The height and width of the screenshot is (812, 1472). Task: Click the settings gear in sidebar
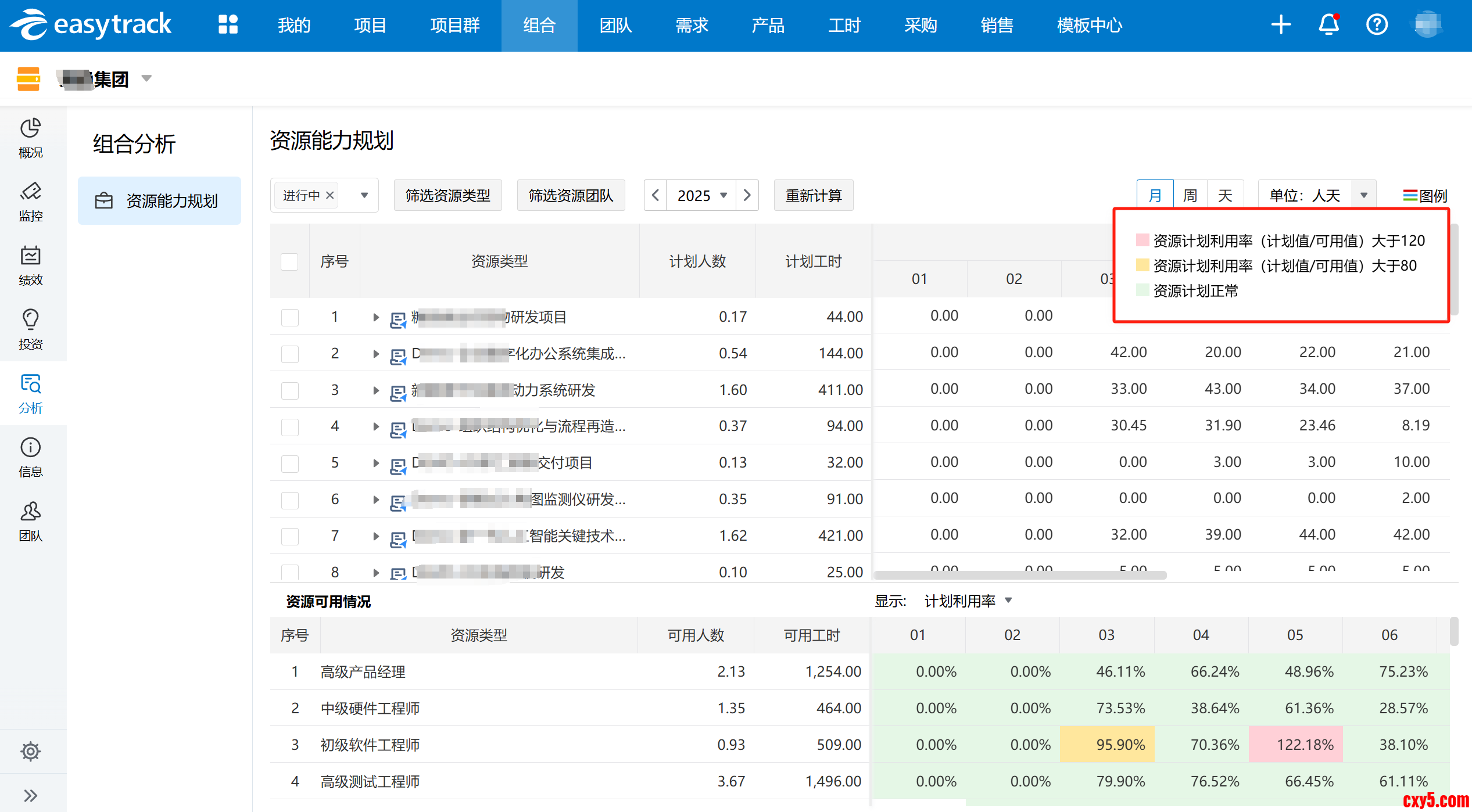30,751
